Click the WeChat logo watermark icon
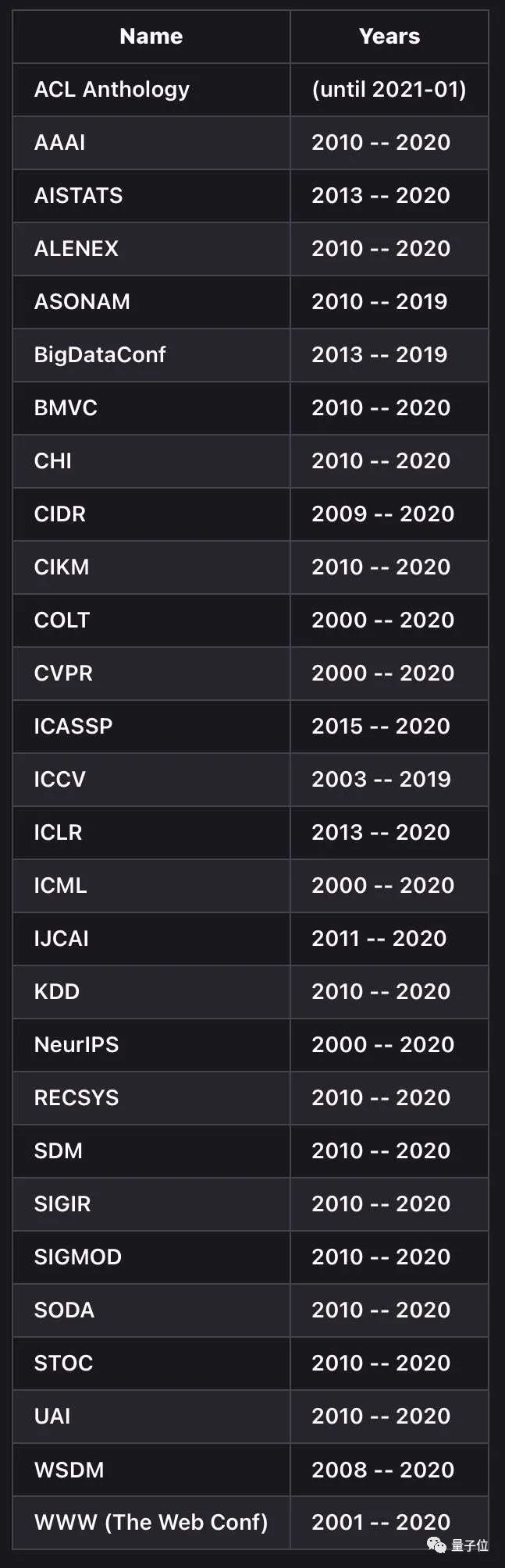Viewport: 505px width, 1568px height. pos(436,1545)
